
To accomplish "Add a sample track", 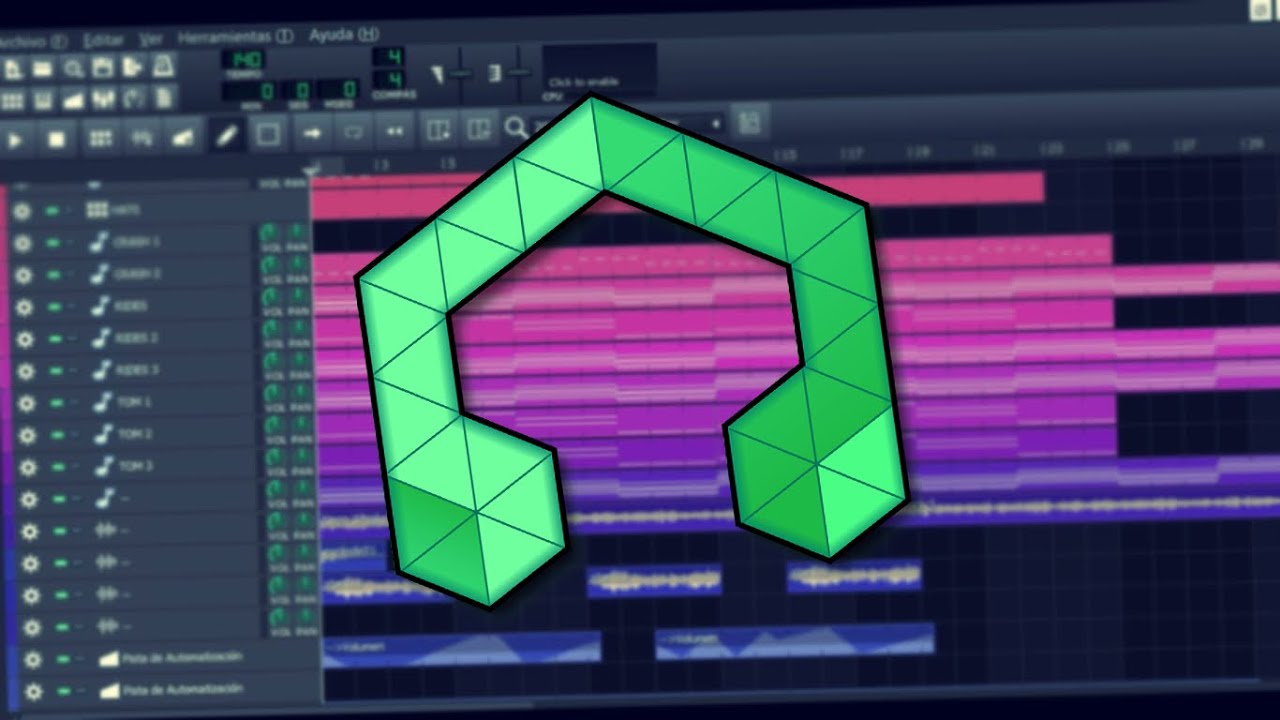I will pyautogui.click(x=141, y=138).
